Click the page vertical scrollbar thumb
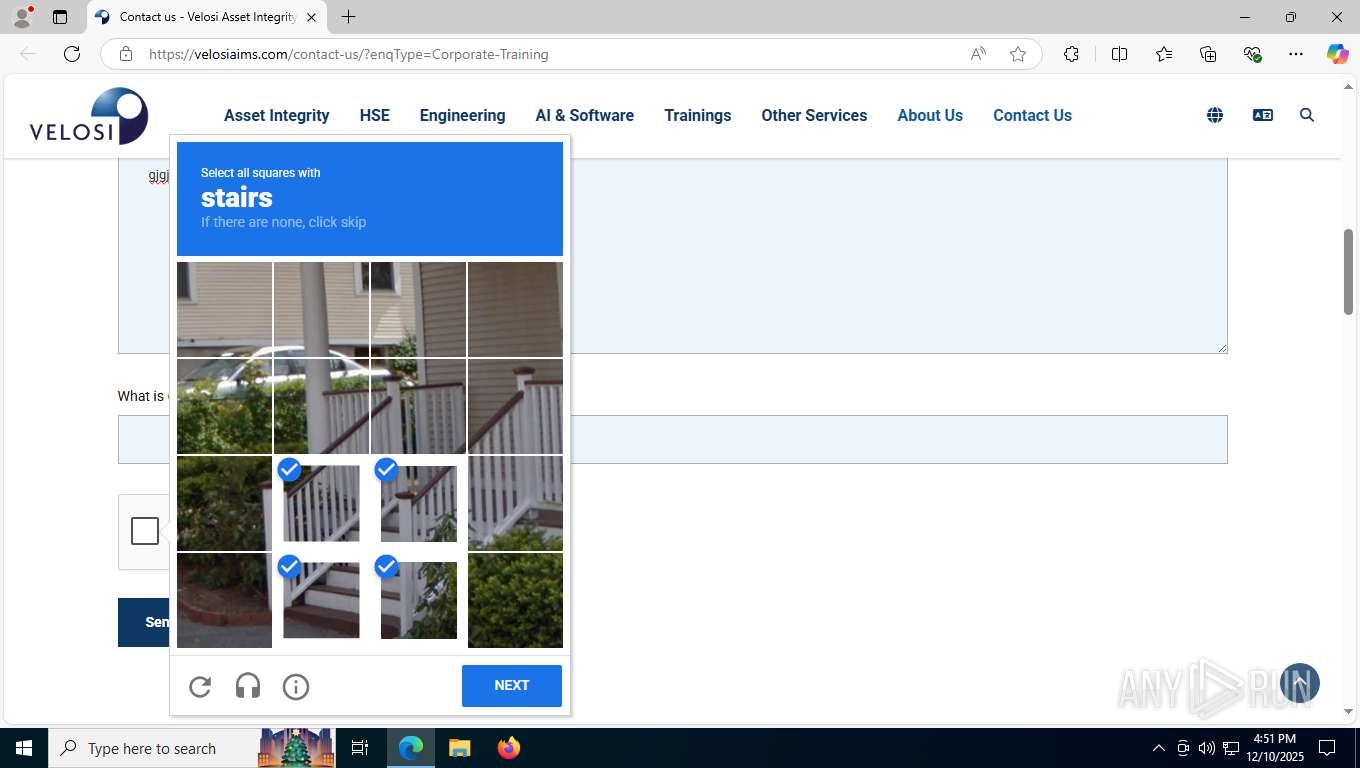1360x768 pixels. [x=1348, y=272]
